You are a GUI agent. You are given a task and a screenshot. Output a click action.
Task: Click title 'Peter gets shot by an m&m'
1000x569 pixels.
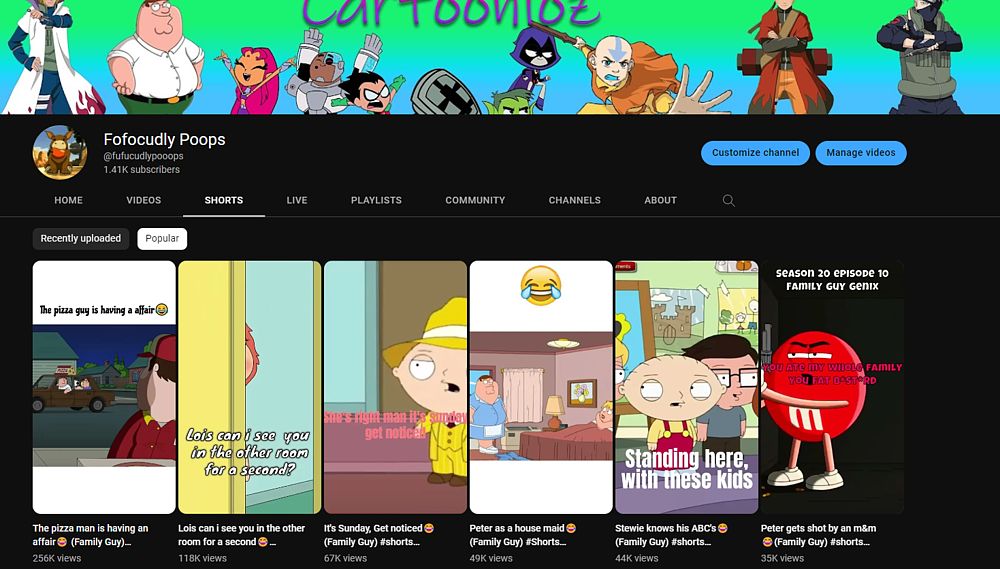[819, 535]
